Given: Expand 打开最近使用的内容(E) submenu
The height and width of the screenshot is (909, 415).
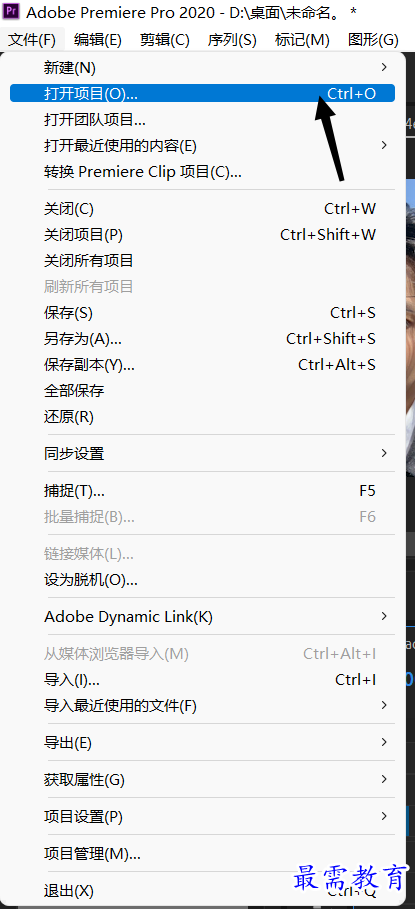Looking at the screenshot, I should 202,146.
